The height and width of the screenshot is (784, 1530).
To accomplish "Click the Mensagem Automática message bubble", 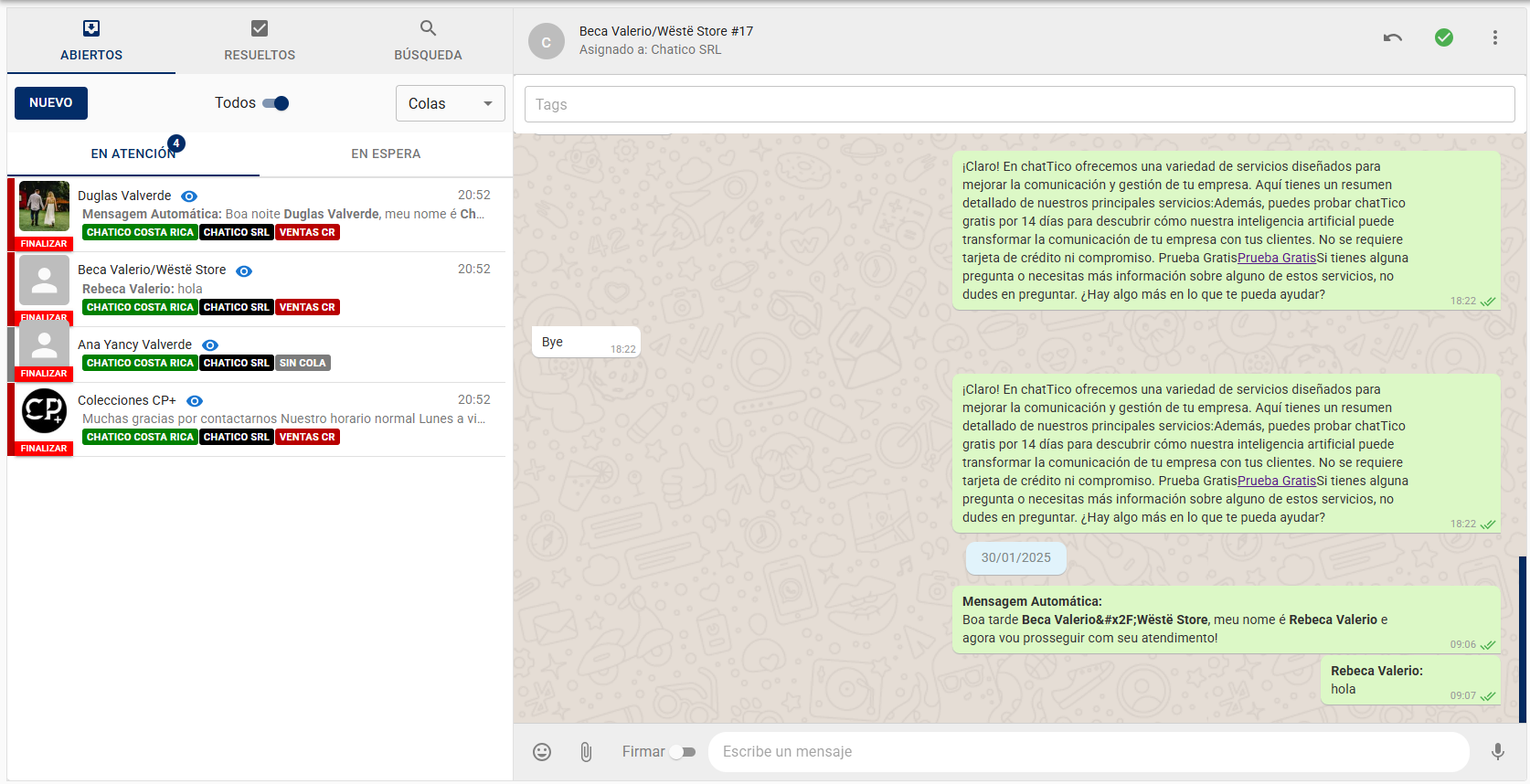I will [x=1227, y=620].
